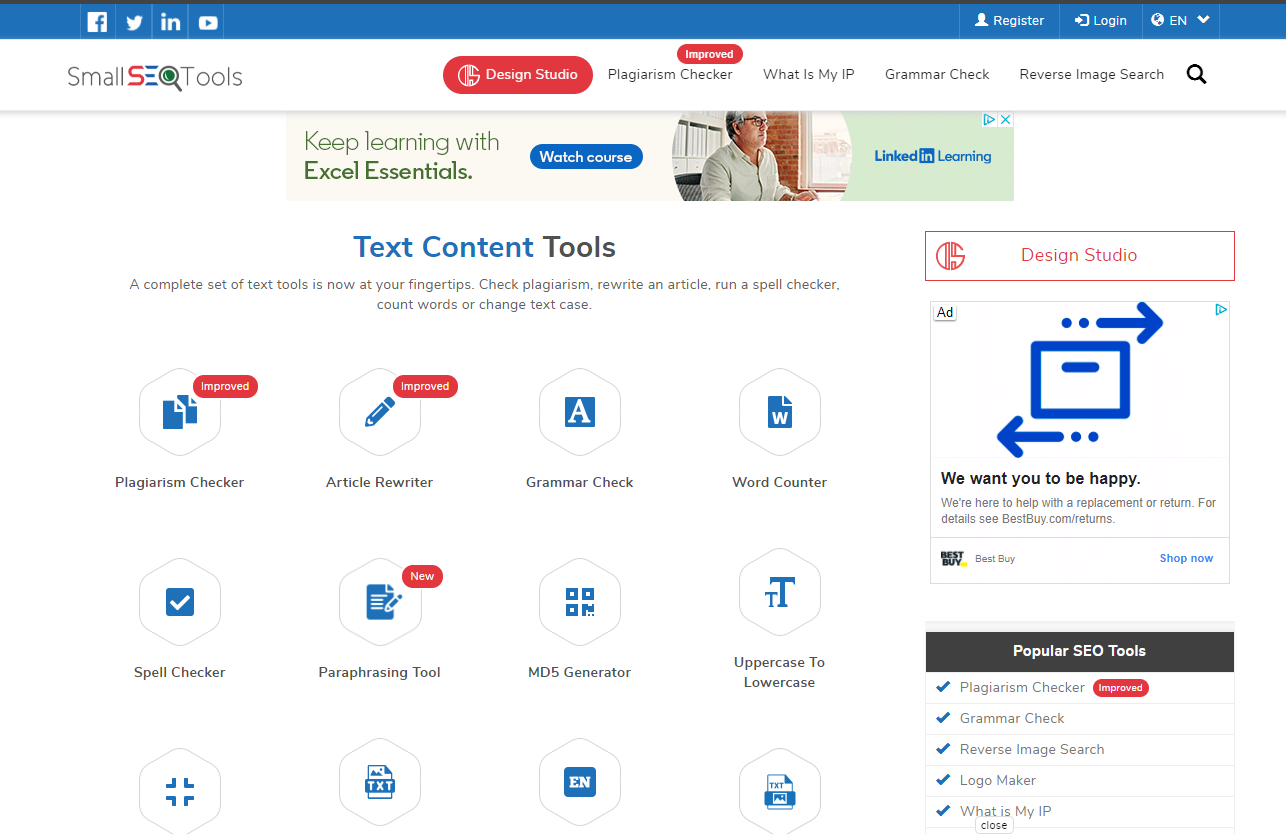Viewport: 1286px width, 834px height.
Task: Open the Plagiarism Checker hexagon icon
Action: [x=180, y=411]
